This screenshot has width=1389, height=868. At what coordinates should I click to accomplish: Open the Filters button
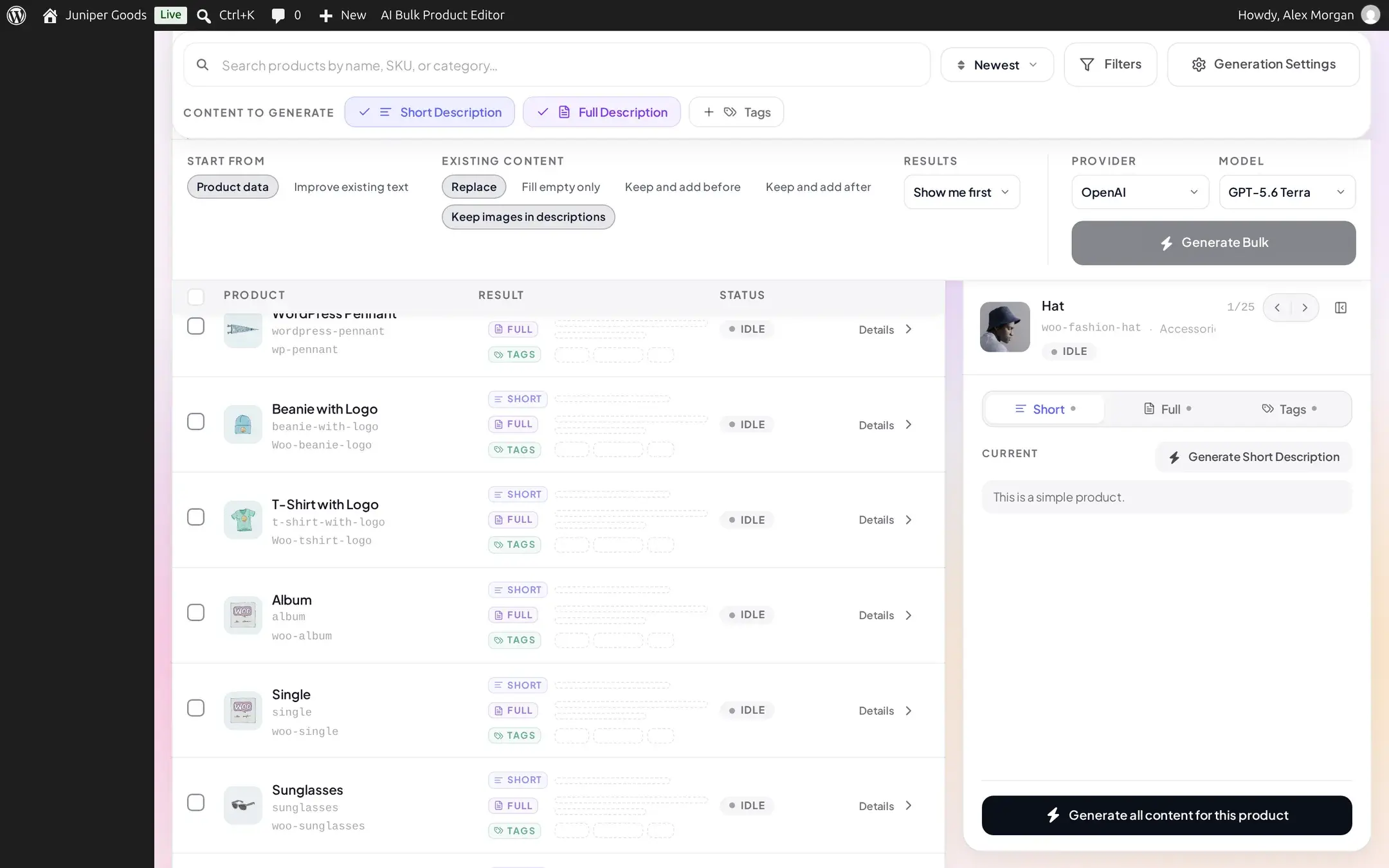[x=1111, y=64]
